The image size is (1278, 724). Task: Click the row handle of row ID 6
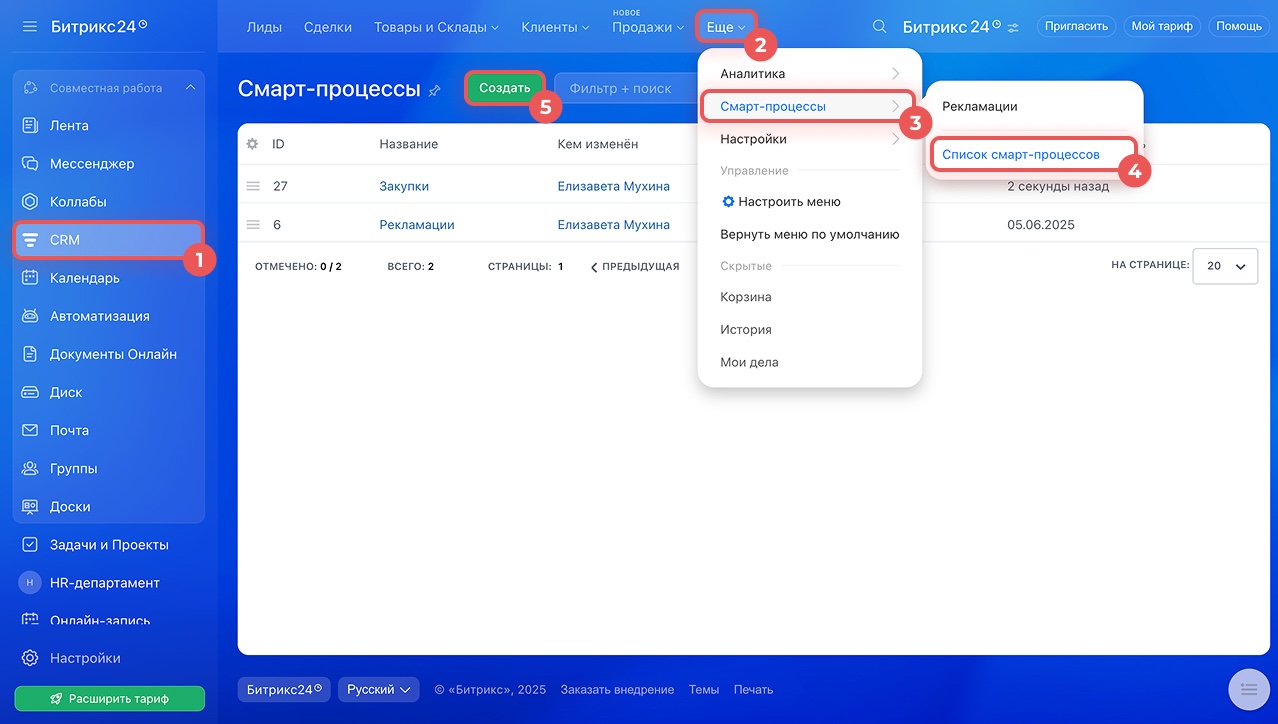coord(253,225)
